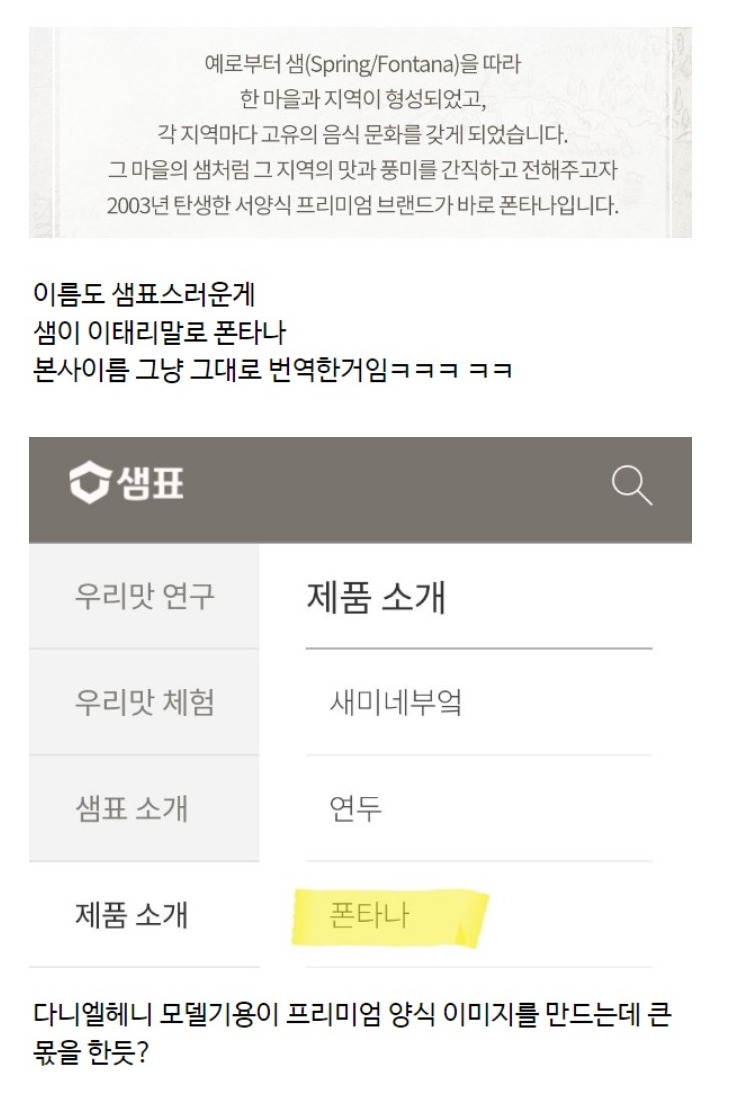The width and height of the screenshot is (735, 1097).
Task: Click the 제품 소개 heading on the right panel
Action: click(376, 597)
